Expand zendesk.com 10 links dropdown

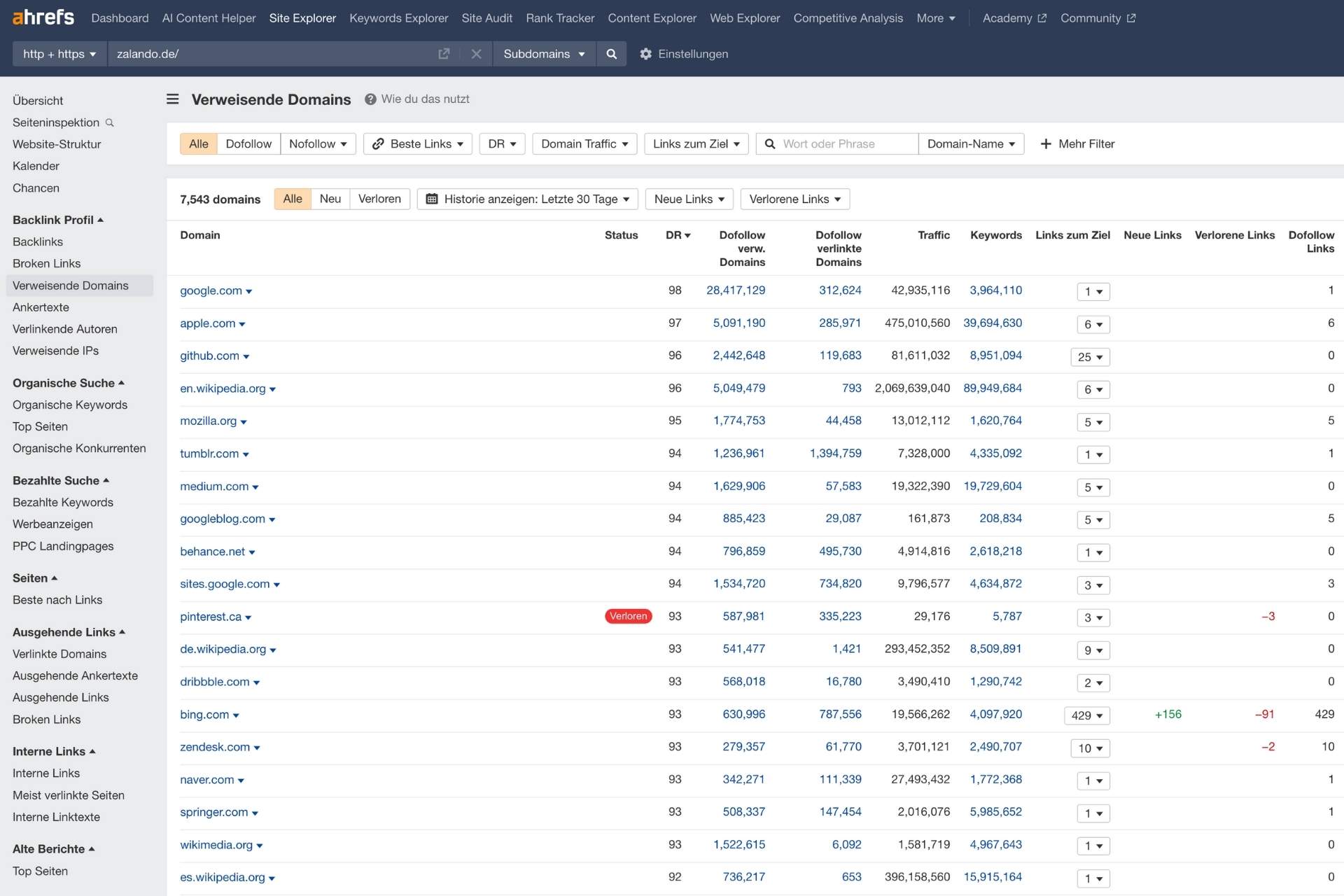coord(1090,748)
